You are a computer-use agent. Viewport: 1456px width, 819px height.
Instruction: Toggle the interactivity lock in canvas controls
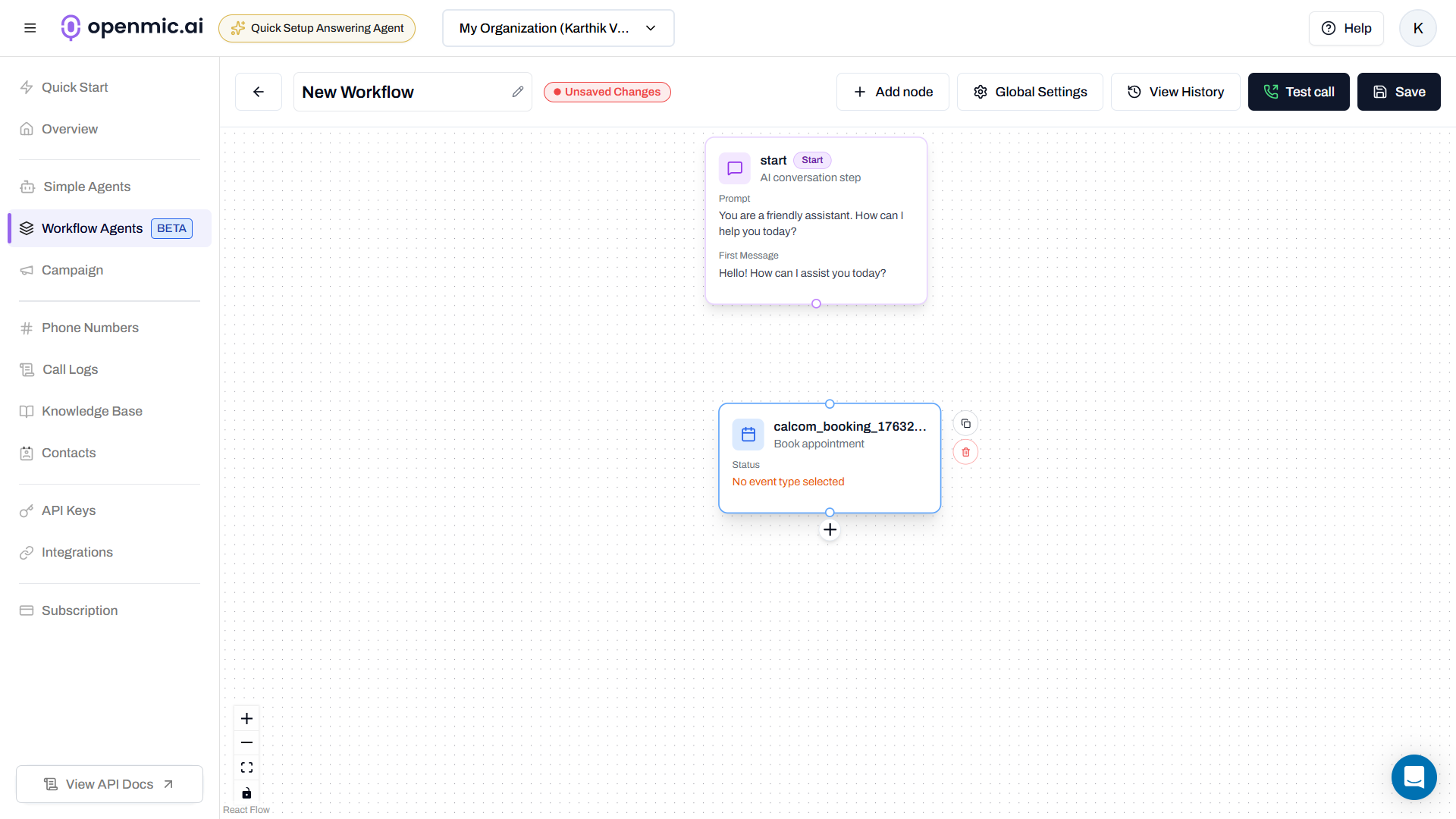tap(246, 793)
